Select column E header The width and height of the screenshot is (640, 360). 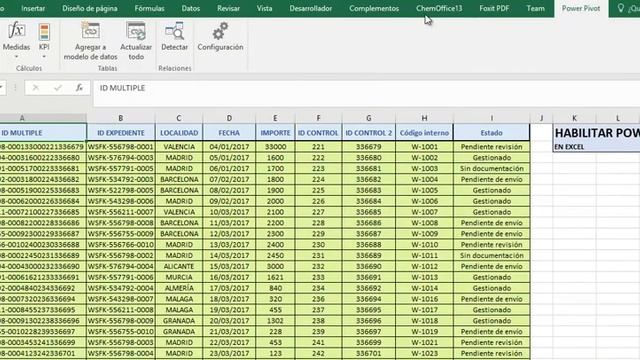[x=275, y=118]
